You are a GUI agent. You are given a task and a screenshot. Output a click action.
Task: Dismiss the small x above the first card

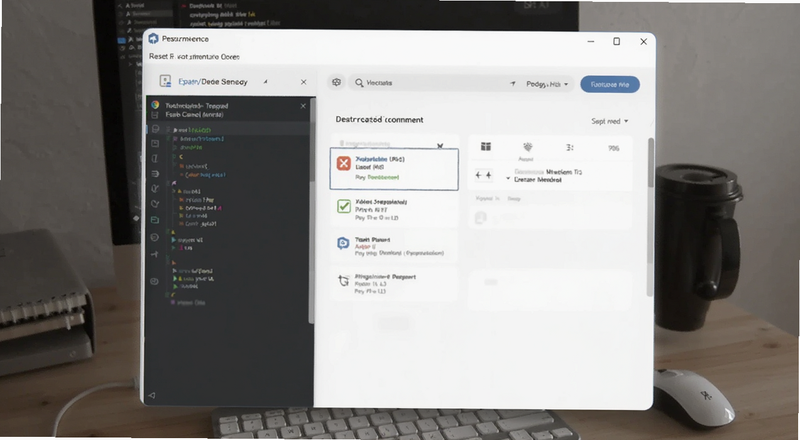(440, 146)
